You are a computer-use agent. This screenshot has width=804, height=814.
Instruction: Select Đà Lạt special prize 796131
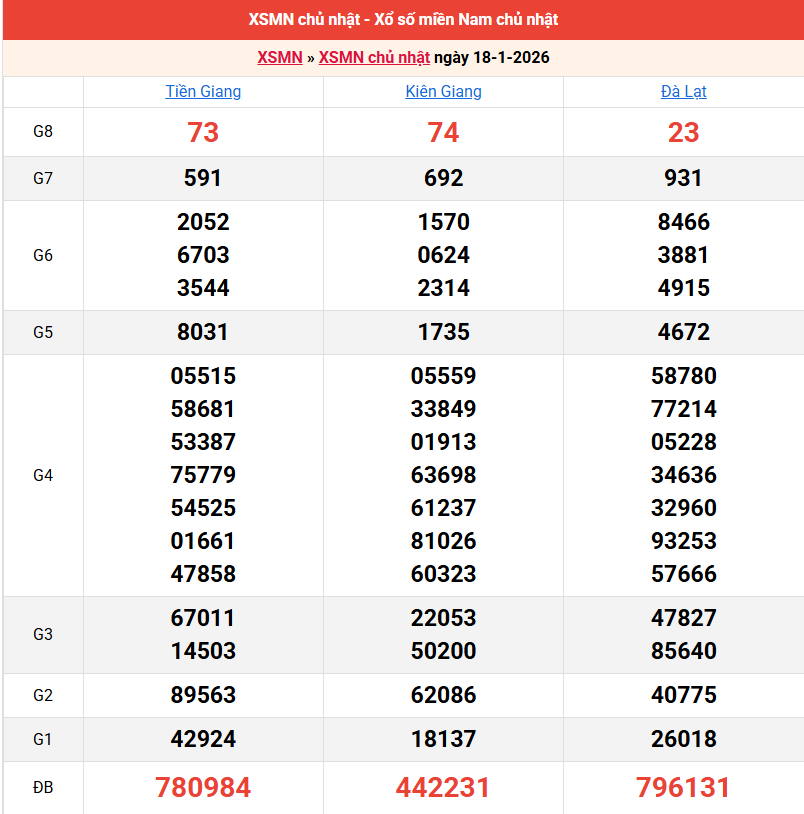pos(683,788)
